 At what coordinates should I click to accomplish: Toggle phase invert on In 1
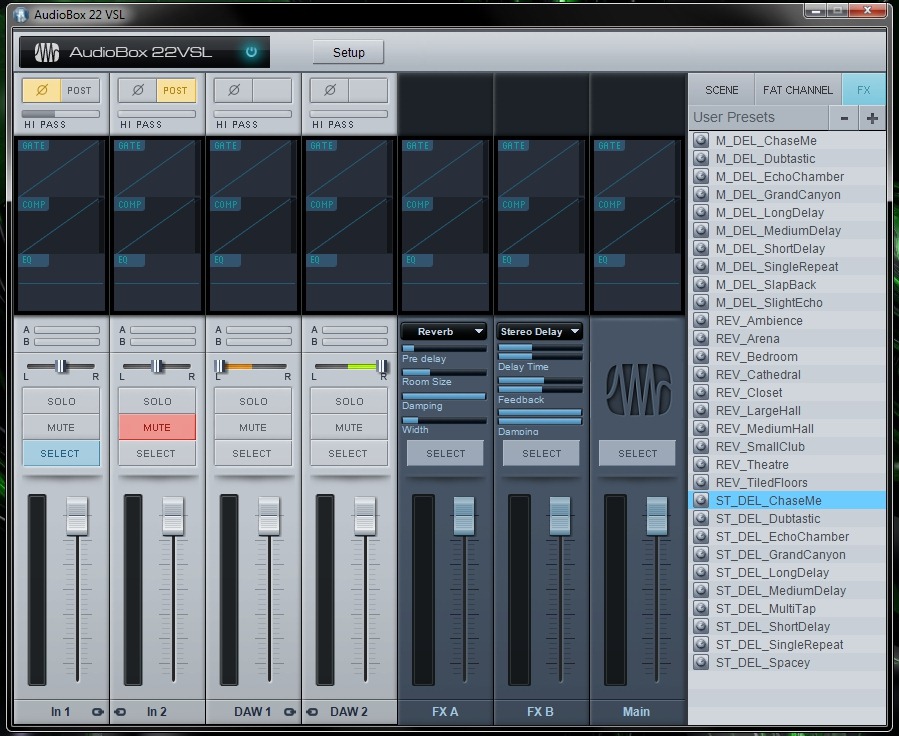[x=42, y=90]
